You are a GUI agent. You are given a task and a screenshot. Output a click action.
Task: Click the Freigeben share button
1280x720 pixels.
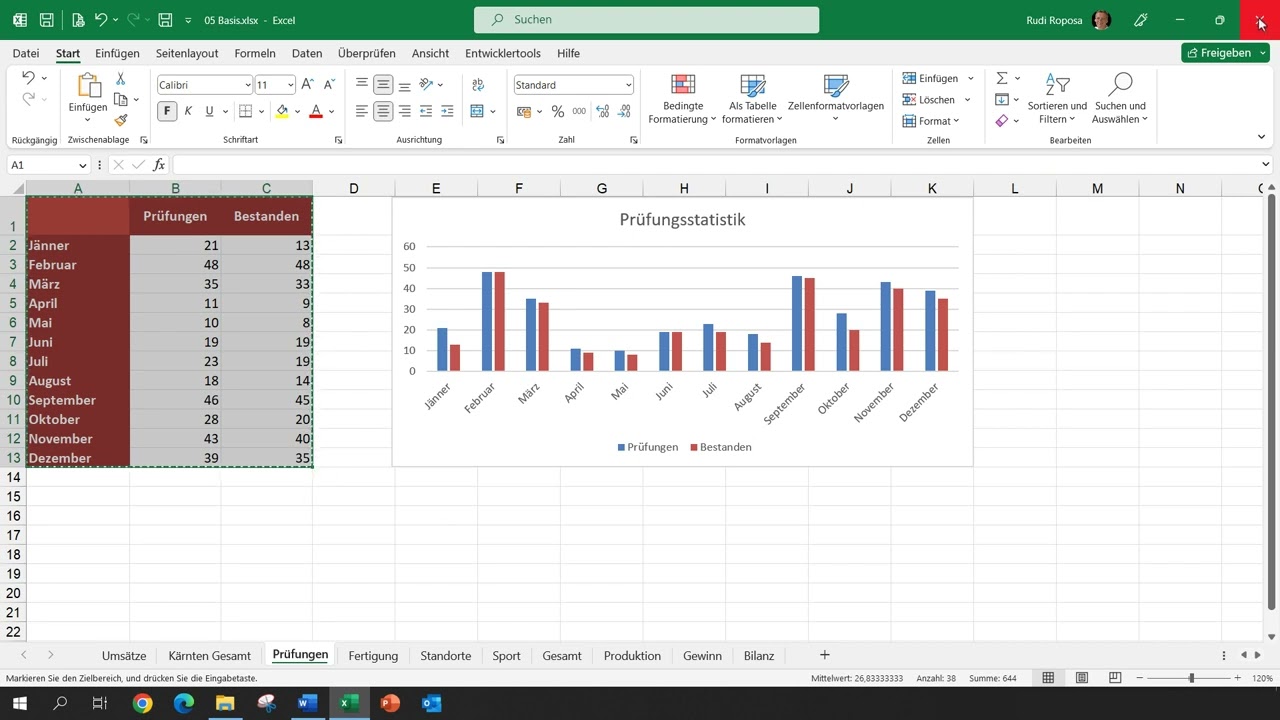(1225, 53)
